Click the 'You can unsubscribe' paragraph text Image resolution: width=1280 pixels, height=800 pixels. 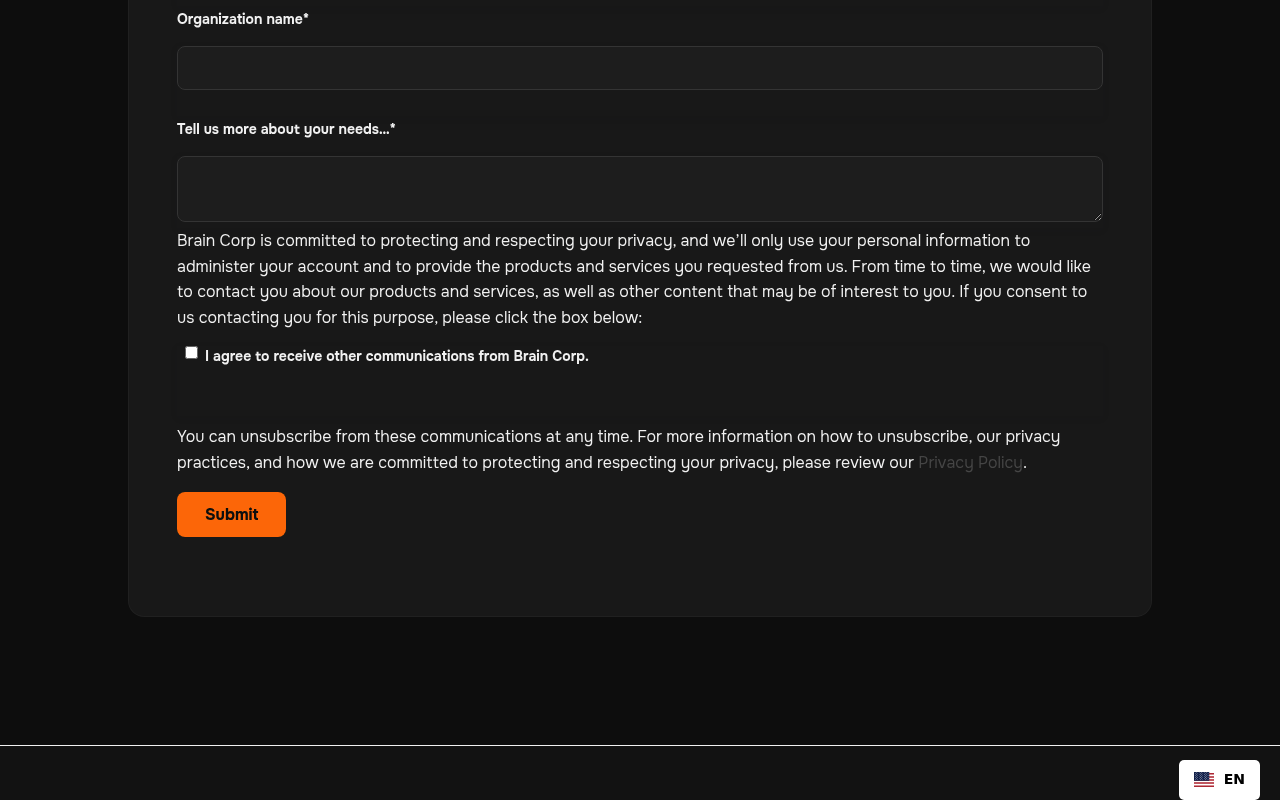tap(618, 449)
